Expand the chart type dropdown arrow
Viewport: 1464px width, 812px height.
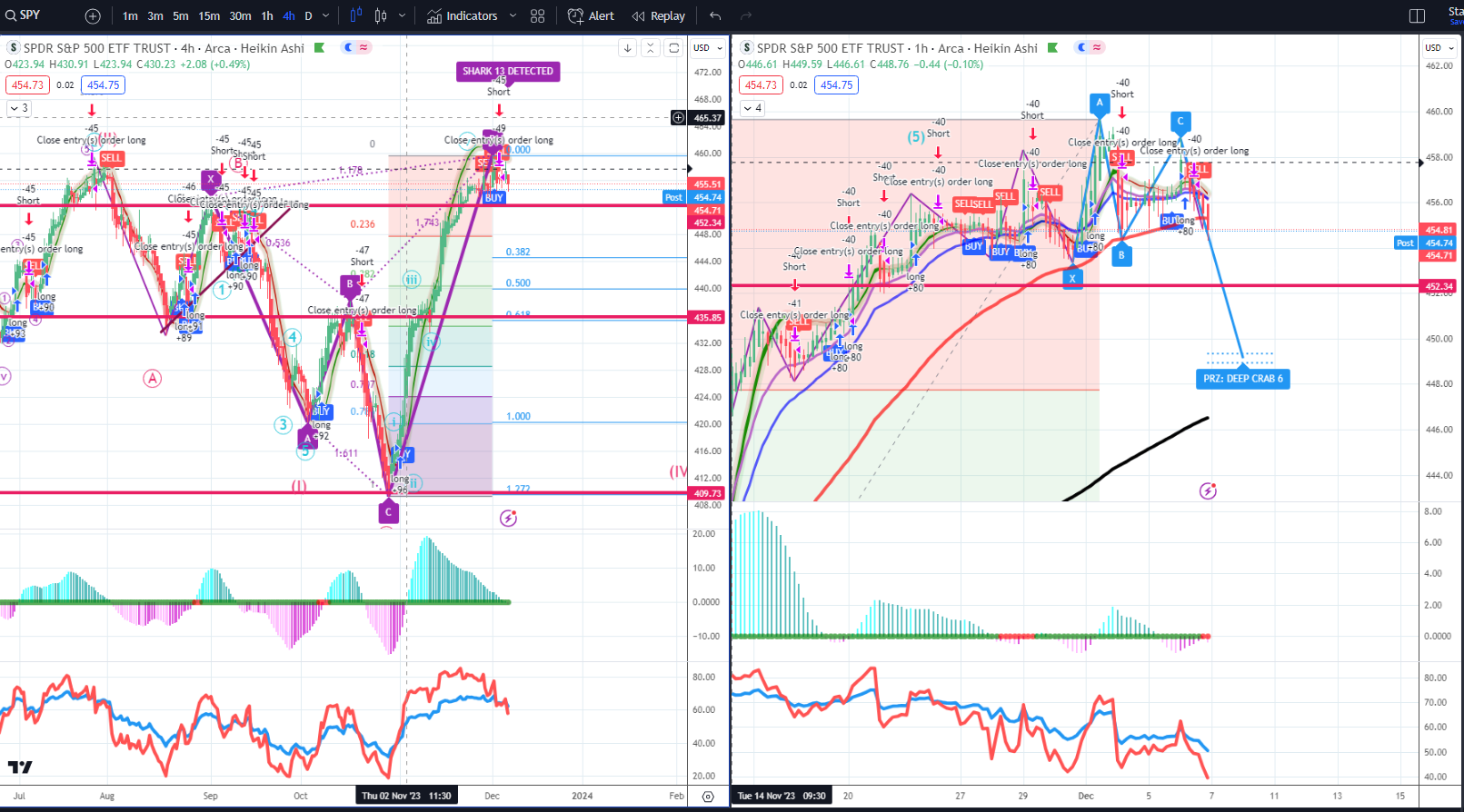pos(402,15)
